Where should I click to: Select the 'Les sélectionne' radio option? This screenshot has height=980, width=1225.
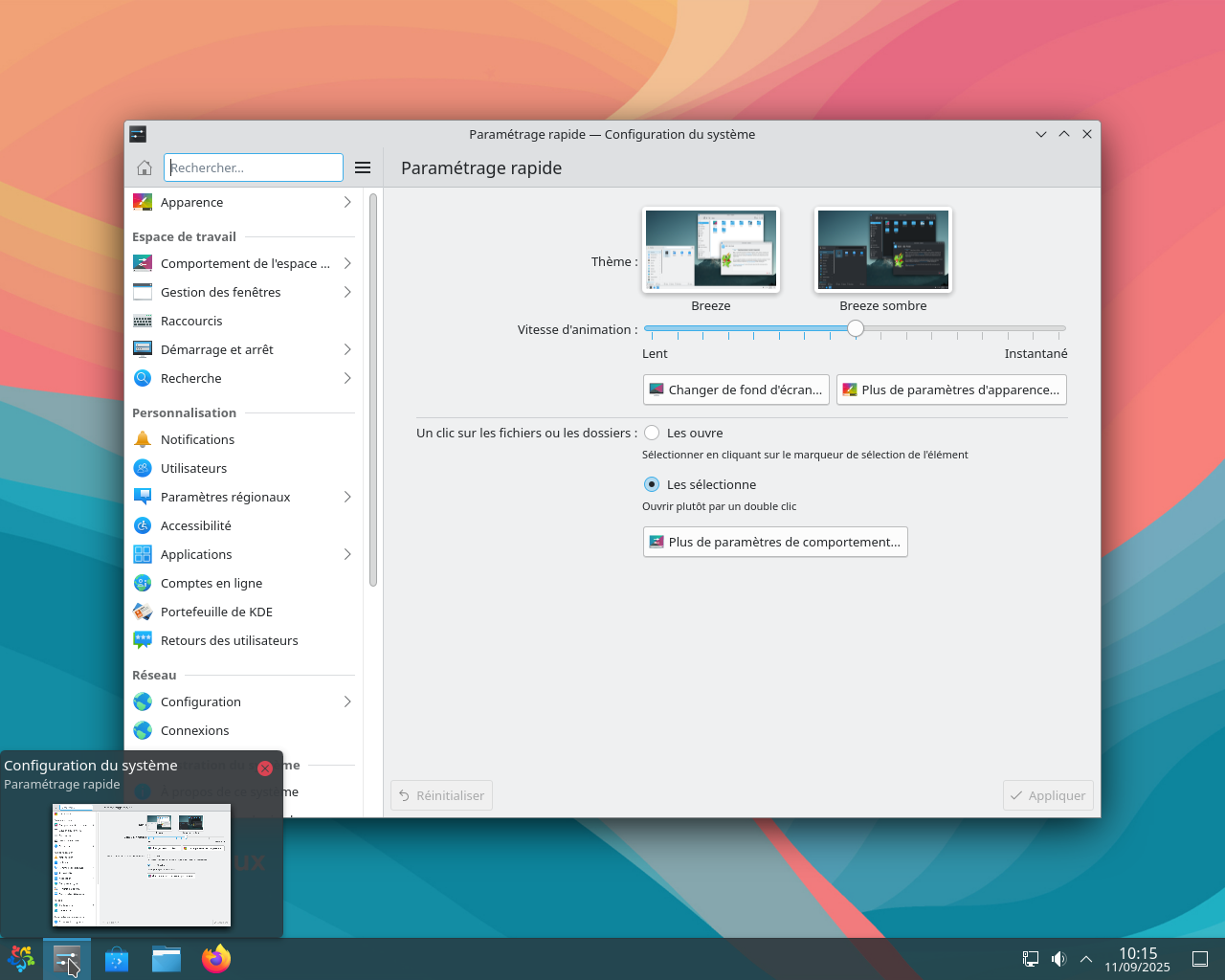652,484
